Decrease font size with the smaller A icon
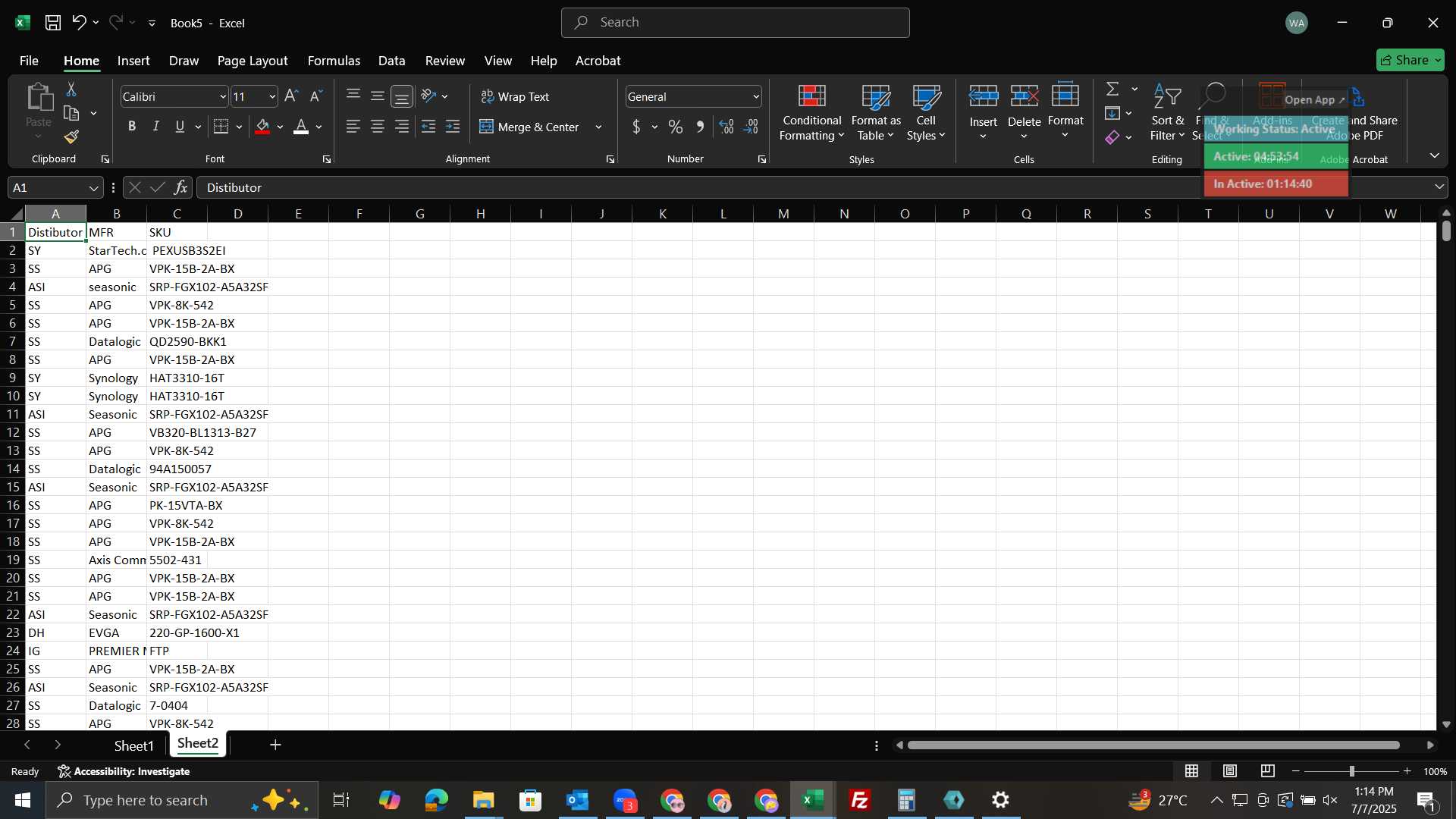 tap(316, 96)
